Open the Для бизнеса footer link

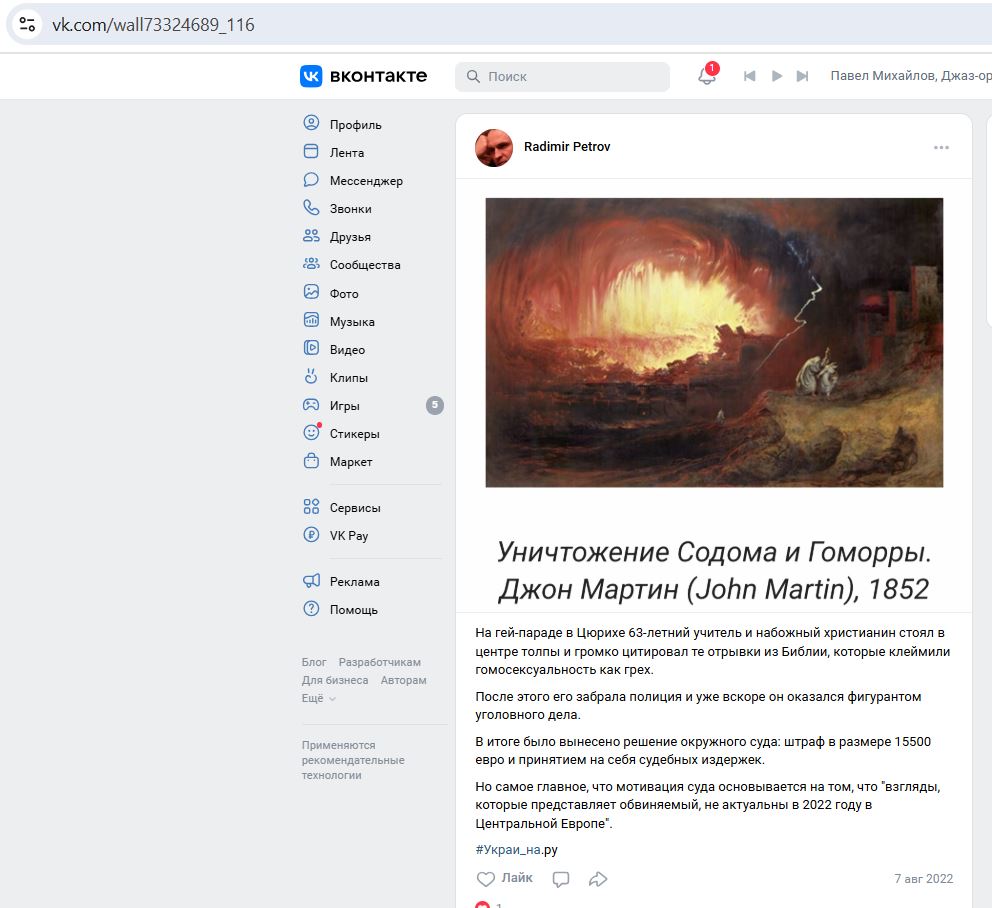[x=335, y=680]
